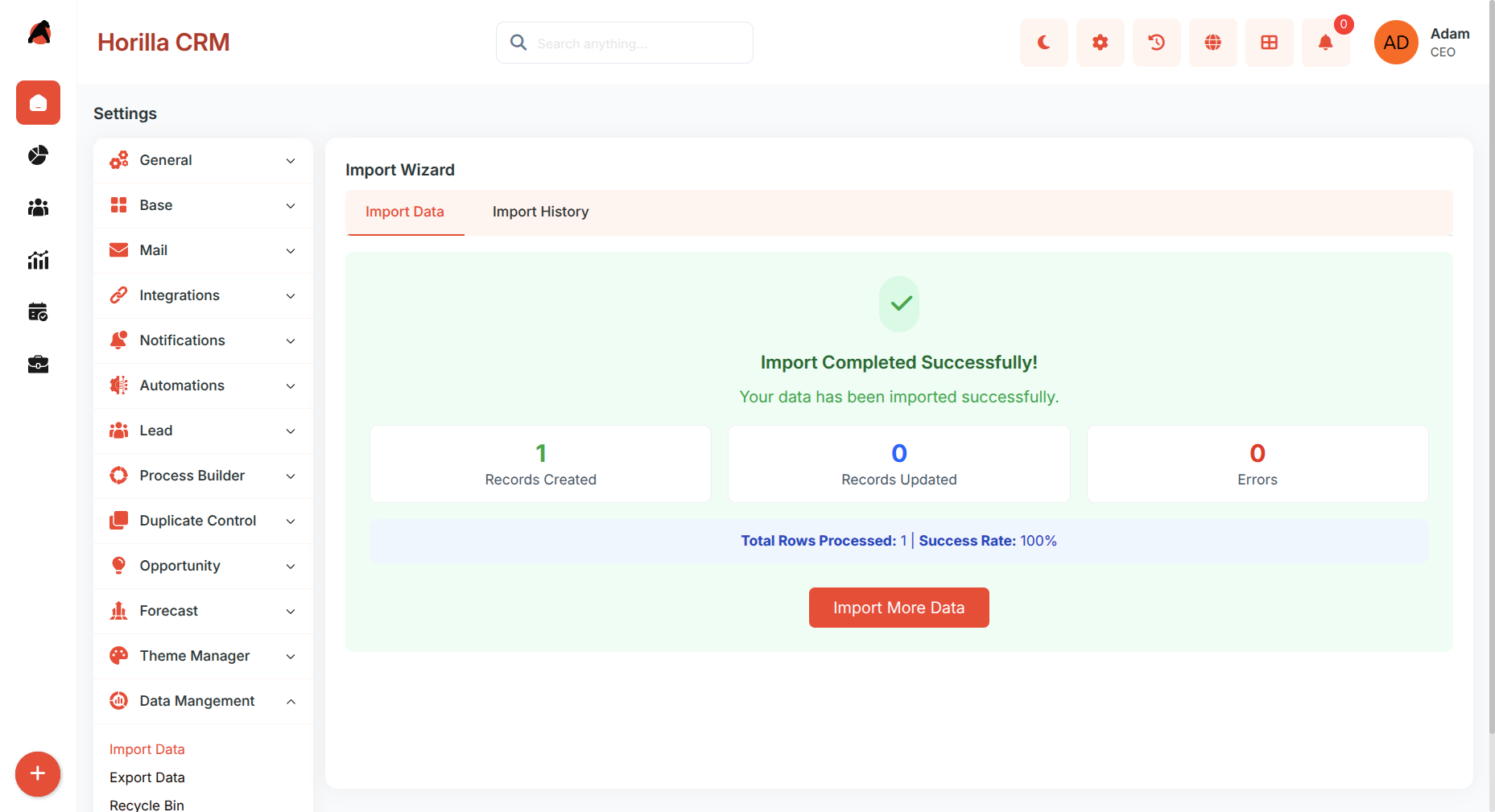Select Import Data in the sidebar submenu
Image resolution: width=1495 pixels, height=812 pixels.
tap(147, 749)
